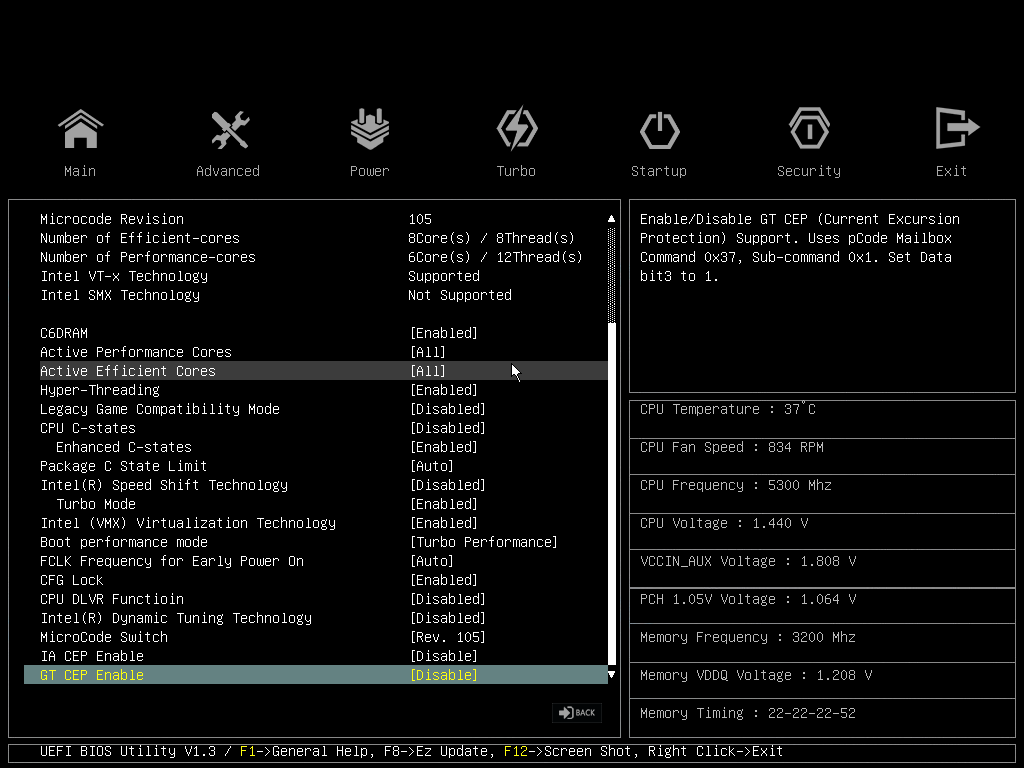
Task: Click the scrollbar up arrow
Action: click(x=612, y=218)
